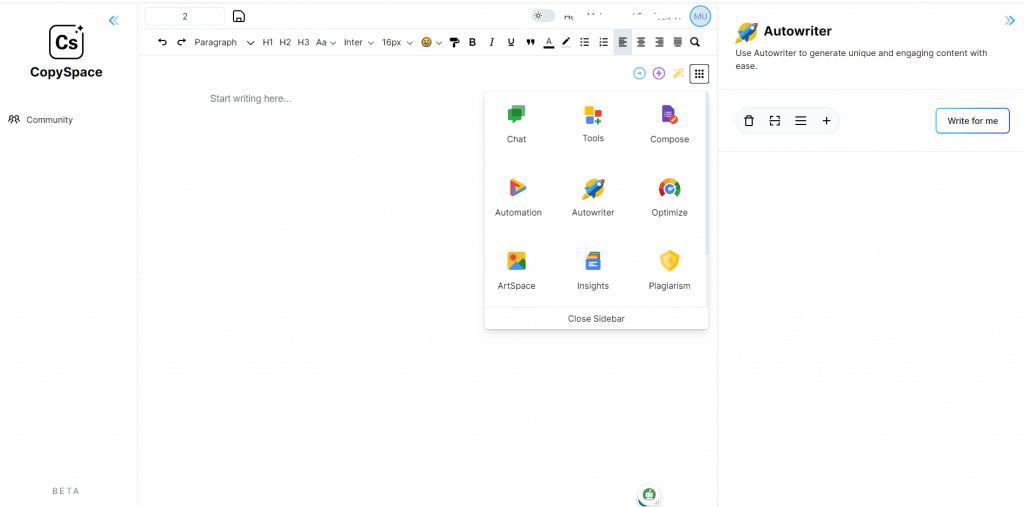This screenshot has width=1024, height=507.
Task: Align text to the right
Action: tap(660, 42)
